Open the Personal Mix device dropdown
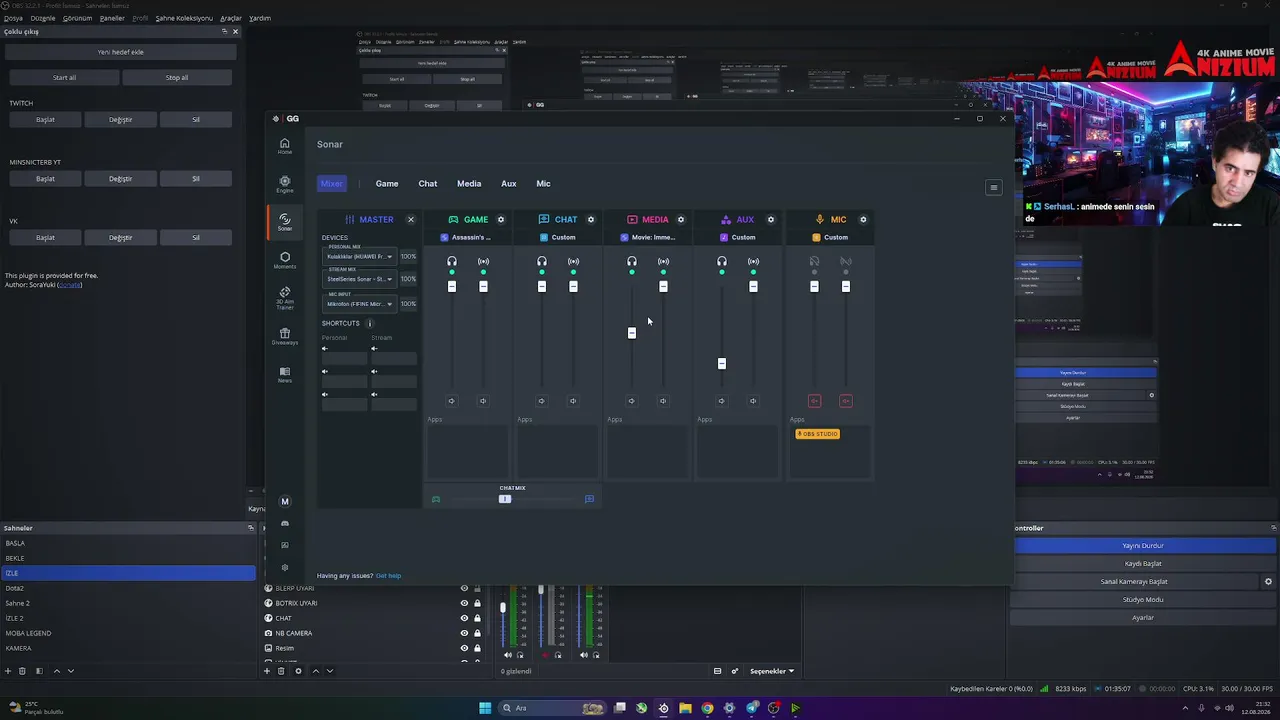 [360, 256]
